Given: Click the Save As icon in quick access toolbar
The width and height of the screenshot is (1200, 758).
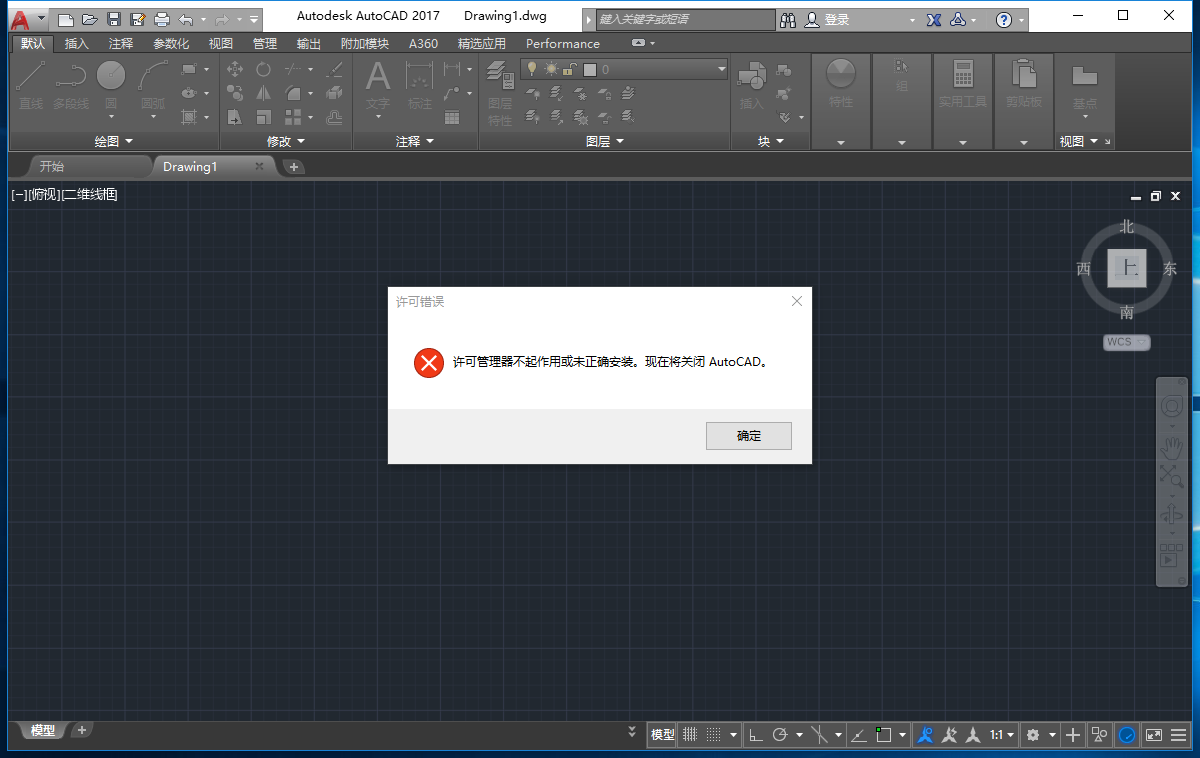Looking at the screenshot, I should point(138,19).
